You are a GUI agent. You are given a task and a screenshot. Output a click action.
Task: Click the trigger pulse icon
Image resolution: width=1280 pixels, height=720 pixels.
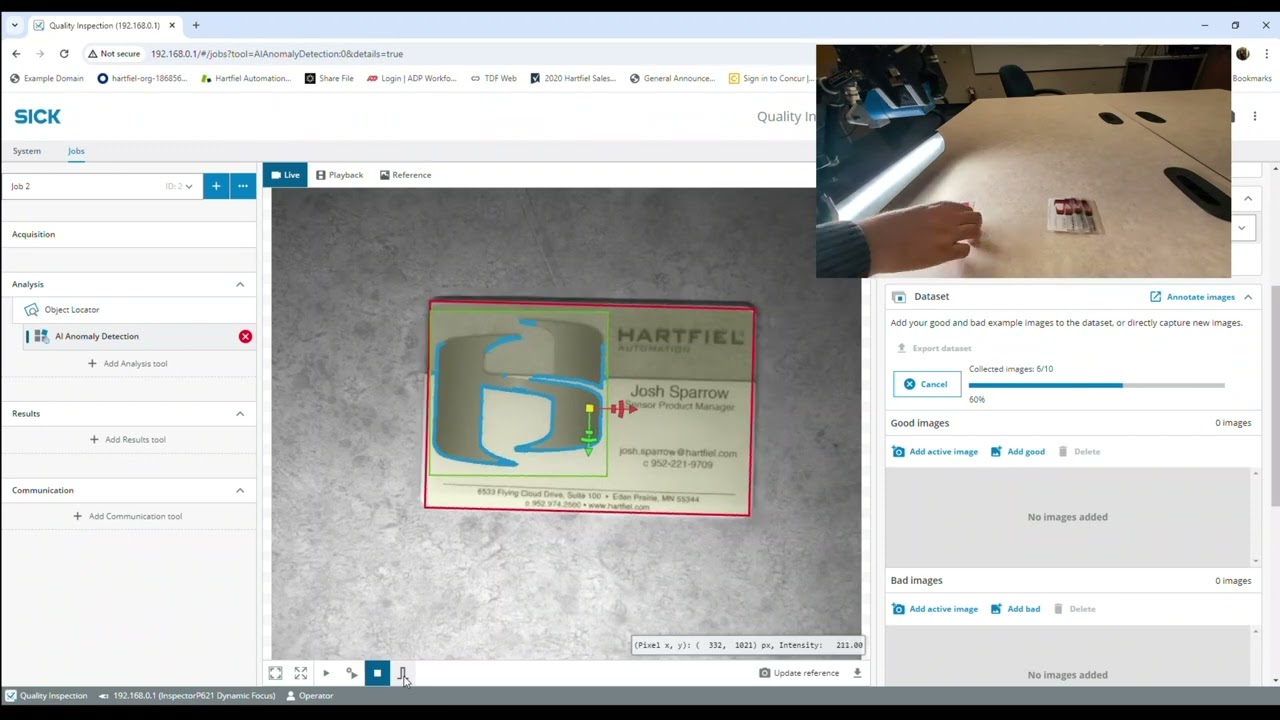(403, 674)
